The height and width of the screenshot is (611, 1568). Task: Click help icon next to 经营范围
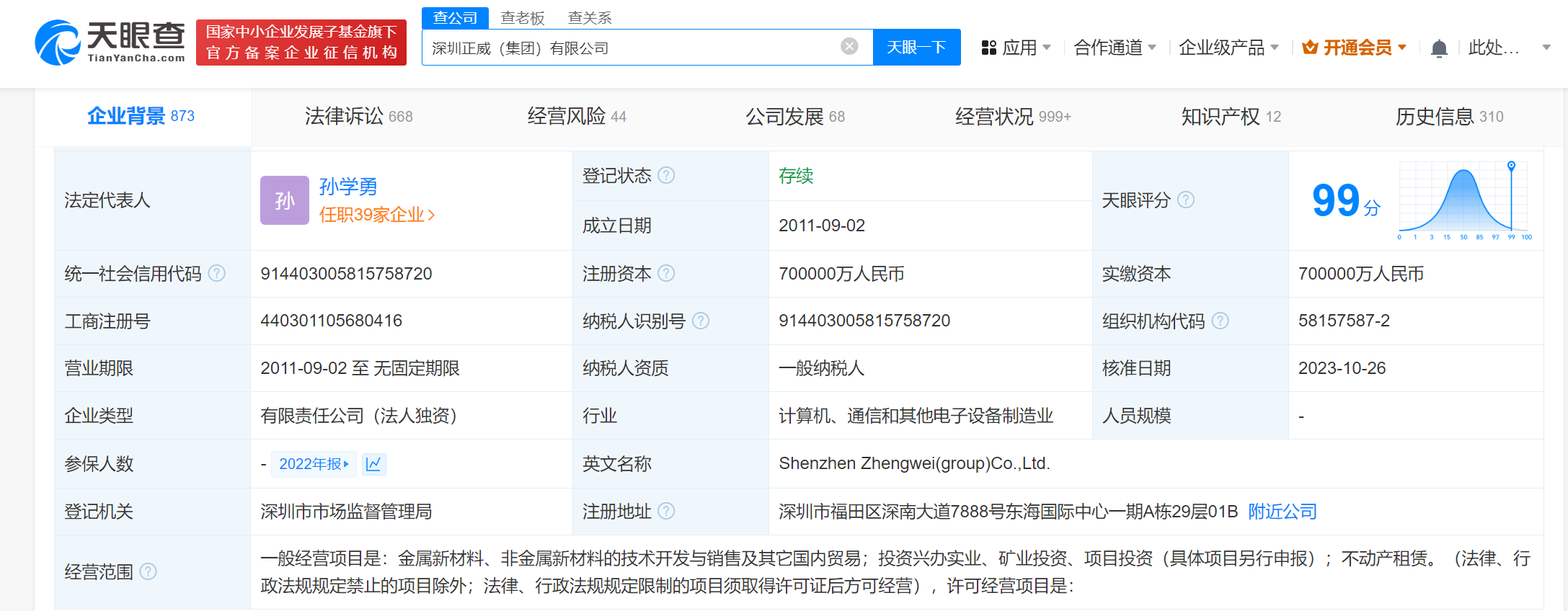coord(148,572)
